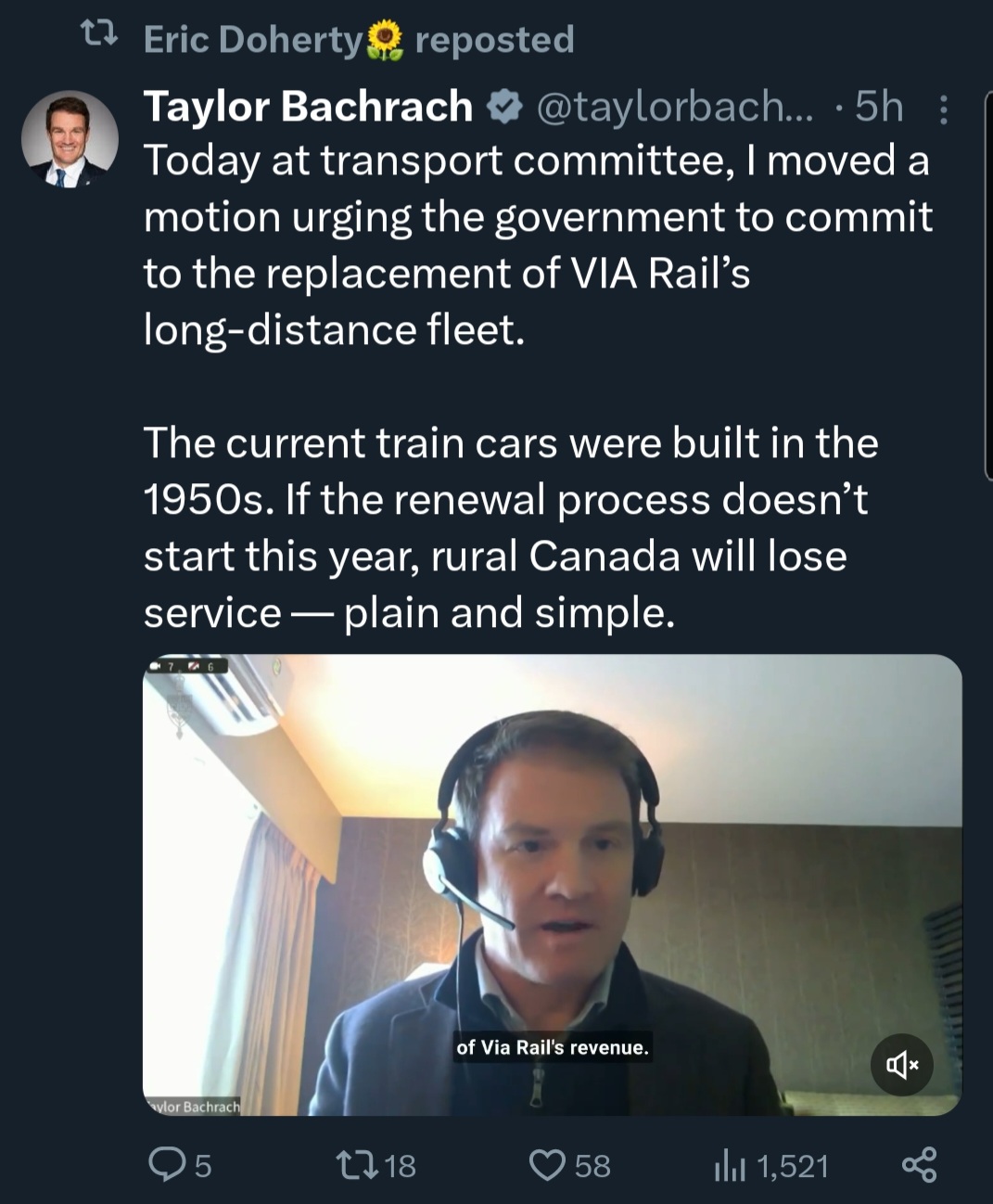
Task: Click the 1,521 views count
Action: click(x=791, y=1166)
